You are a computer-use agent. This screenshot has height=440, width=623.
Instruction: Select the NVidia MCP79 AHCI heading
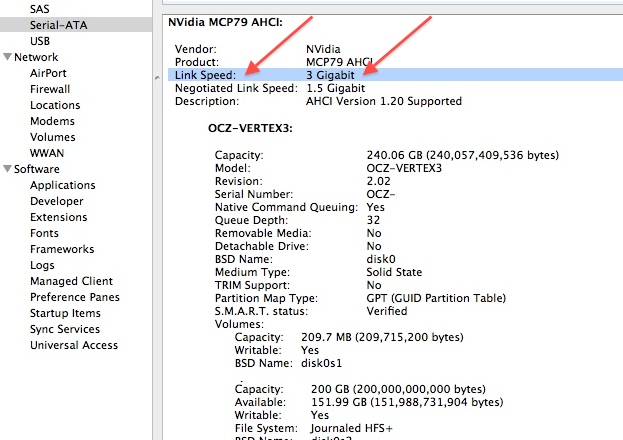coord(225,22)
